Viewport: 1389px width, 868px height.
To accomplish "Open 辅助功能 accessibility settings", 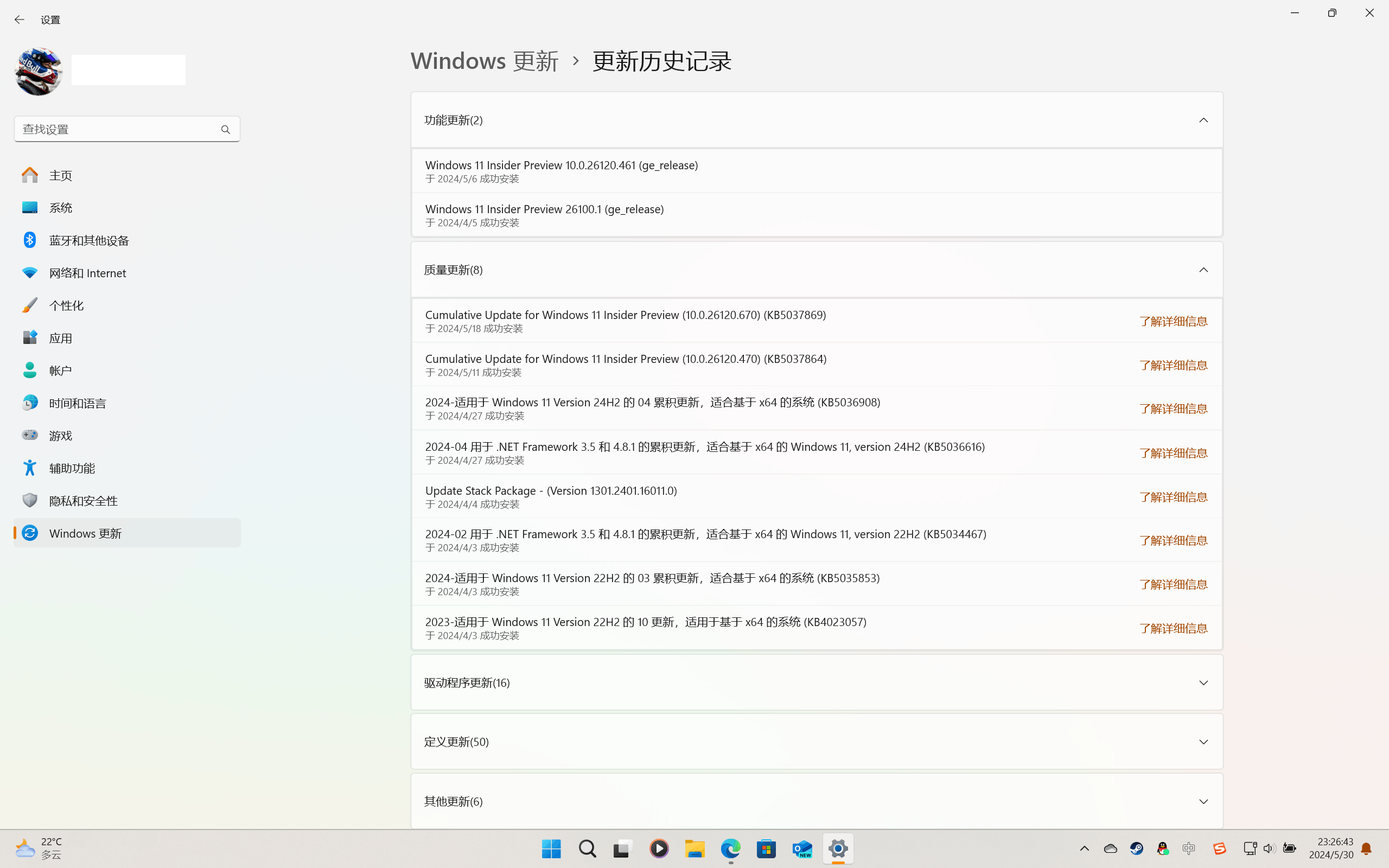I will pos(72,468).
